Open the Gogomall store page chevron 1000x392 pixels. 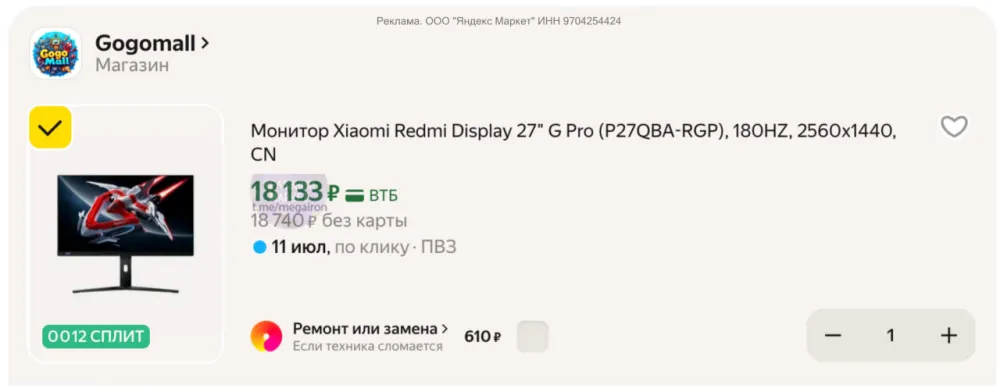[x=205, y=43]
